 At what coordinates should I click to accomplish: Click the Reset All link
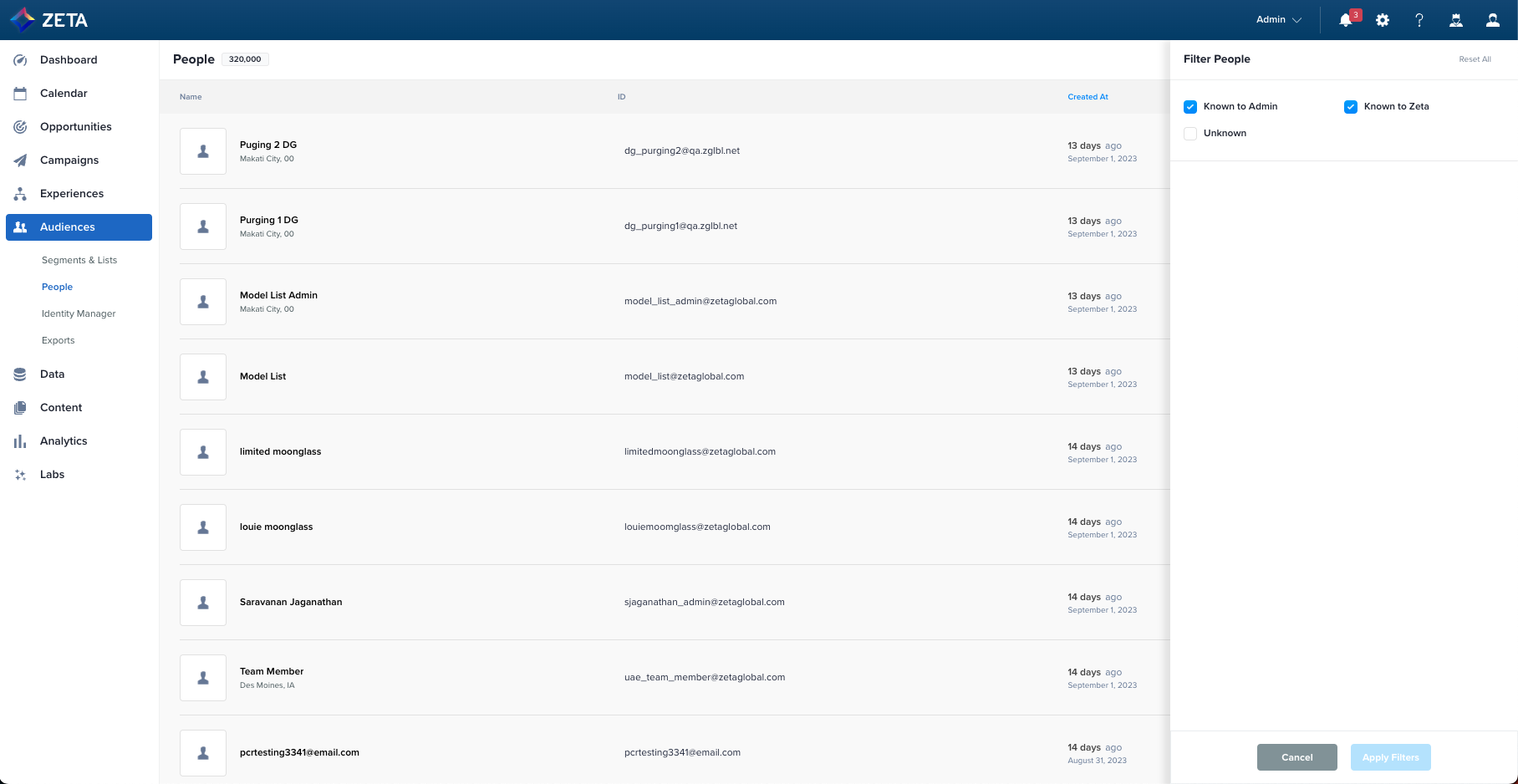(x=1475, y=59)
